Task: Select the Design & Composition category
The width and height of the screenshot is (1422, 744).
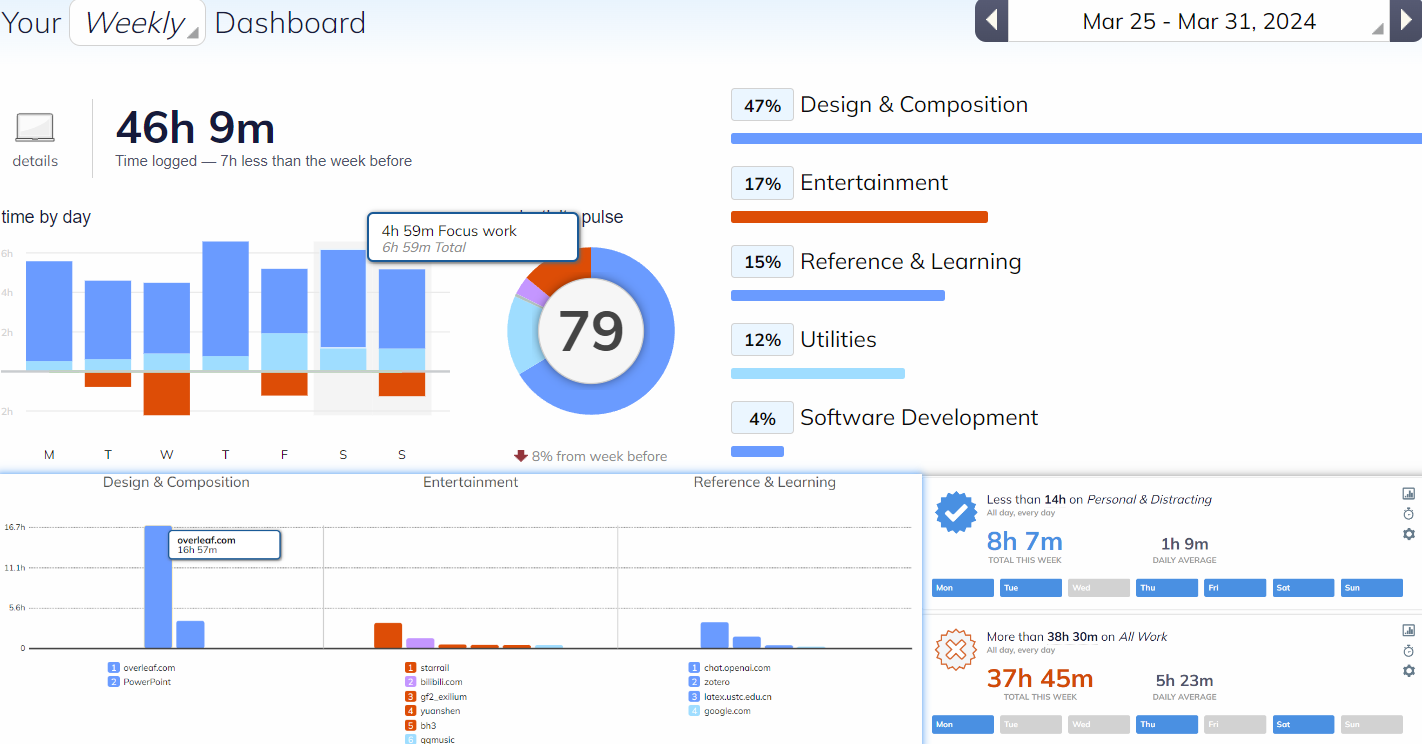Action: point(913,105)
